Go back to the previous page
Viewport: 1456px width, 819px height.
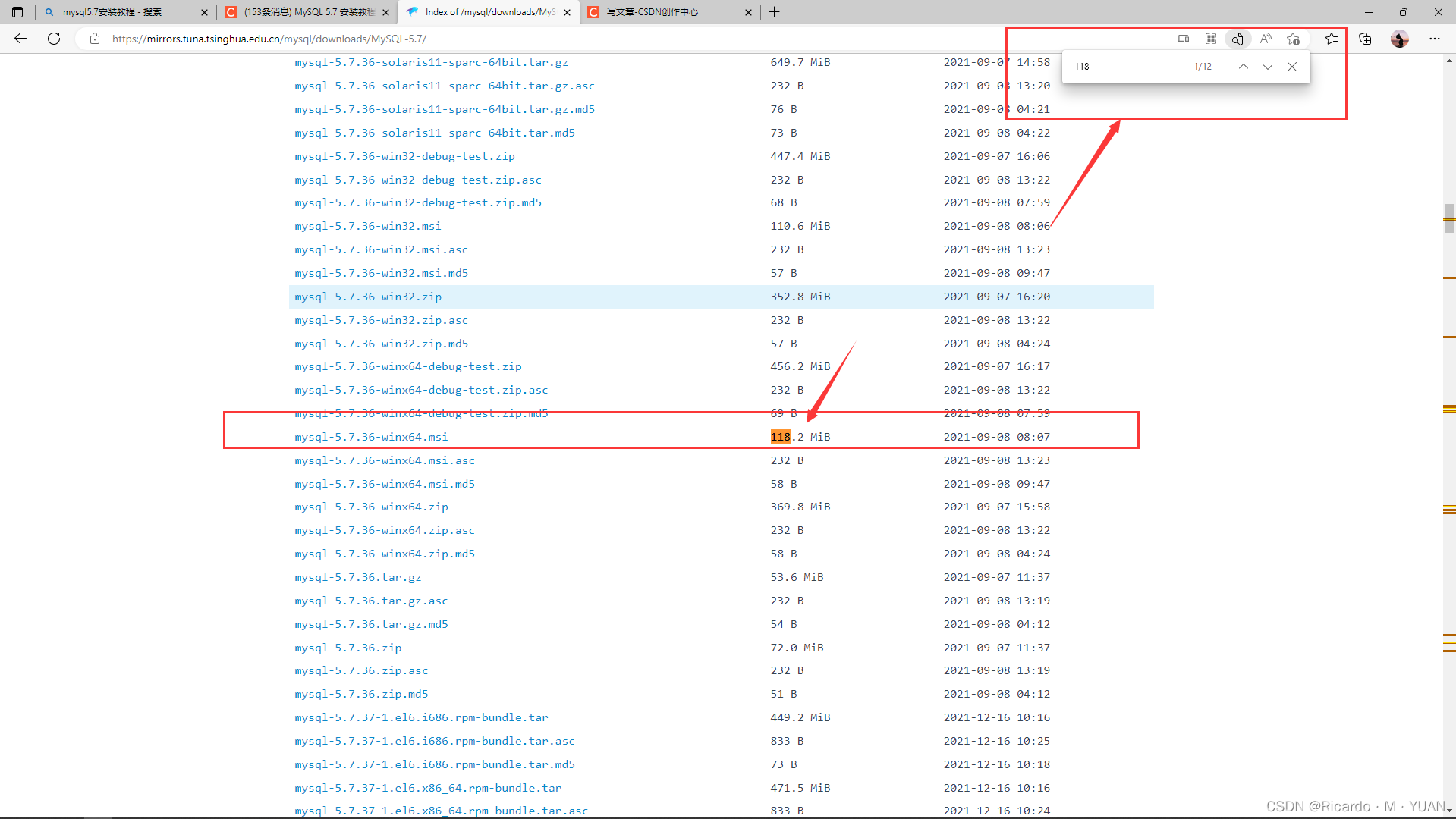[x=19, y=39]
